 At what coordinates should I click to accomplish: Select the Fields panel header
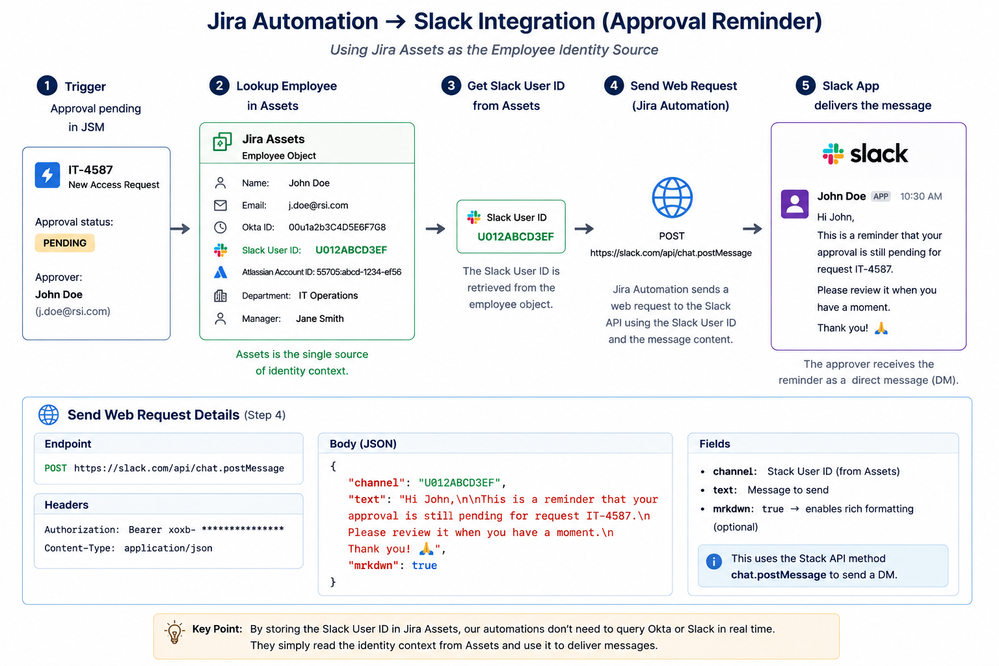coord(823,444)
